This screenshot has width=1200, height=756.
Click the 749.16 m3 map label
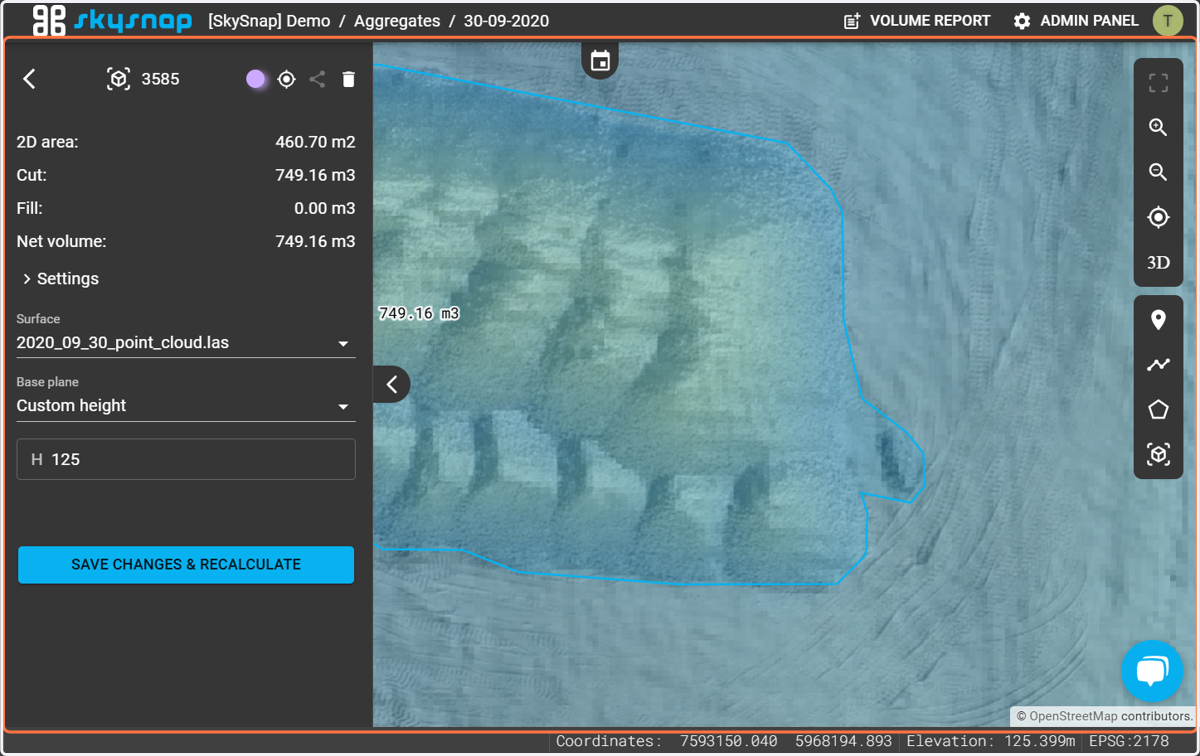(x=419, y=313)
